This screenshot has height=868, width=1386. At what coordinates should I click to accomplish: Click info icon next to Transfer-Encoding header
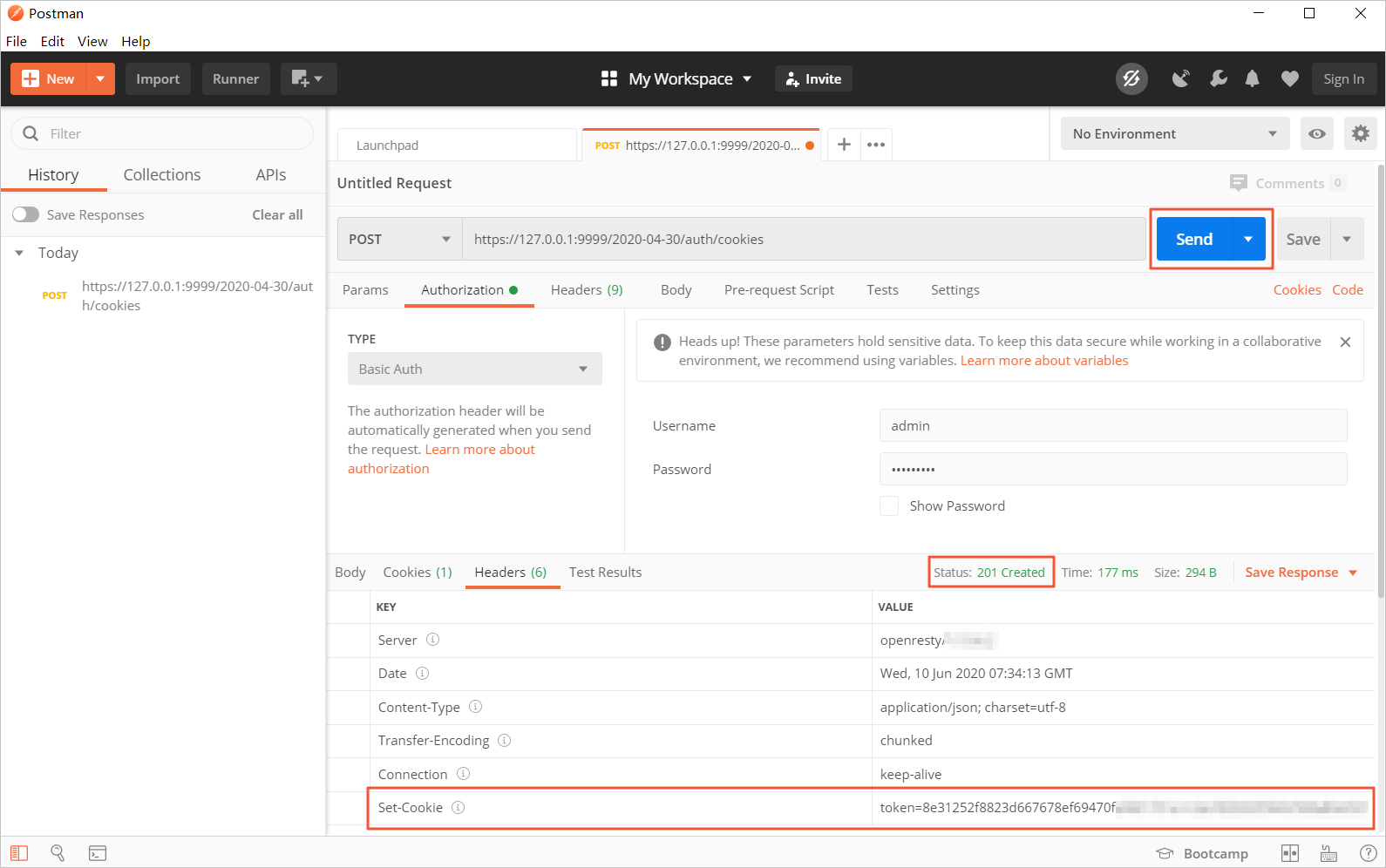tap(504, 740)
